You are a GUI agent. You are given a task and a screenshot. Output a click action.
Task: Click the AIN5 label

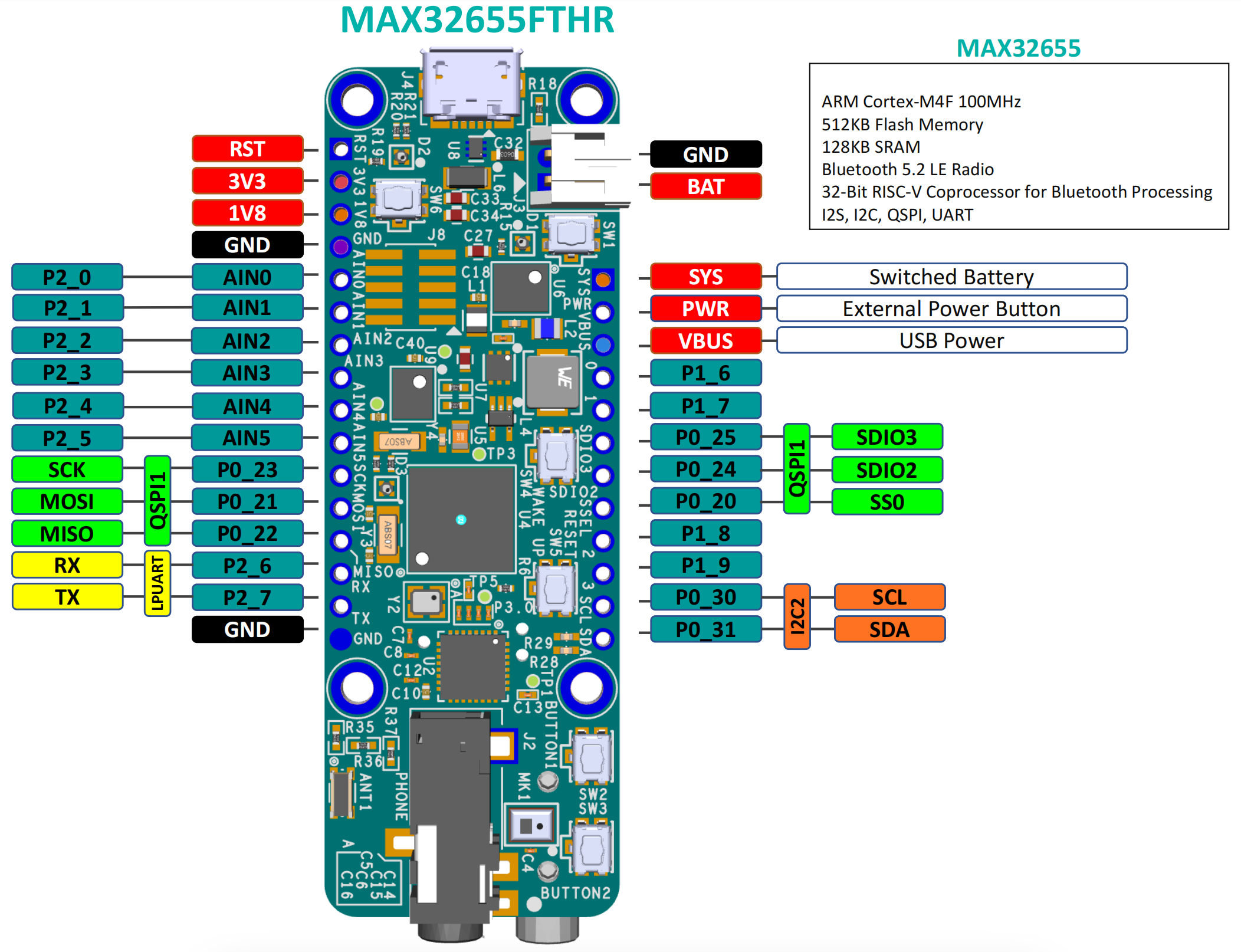(x=247, y=438)
